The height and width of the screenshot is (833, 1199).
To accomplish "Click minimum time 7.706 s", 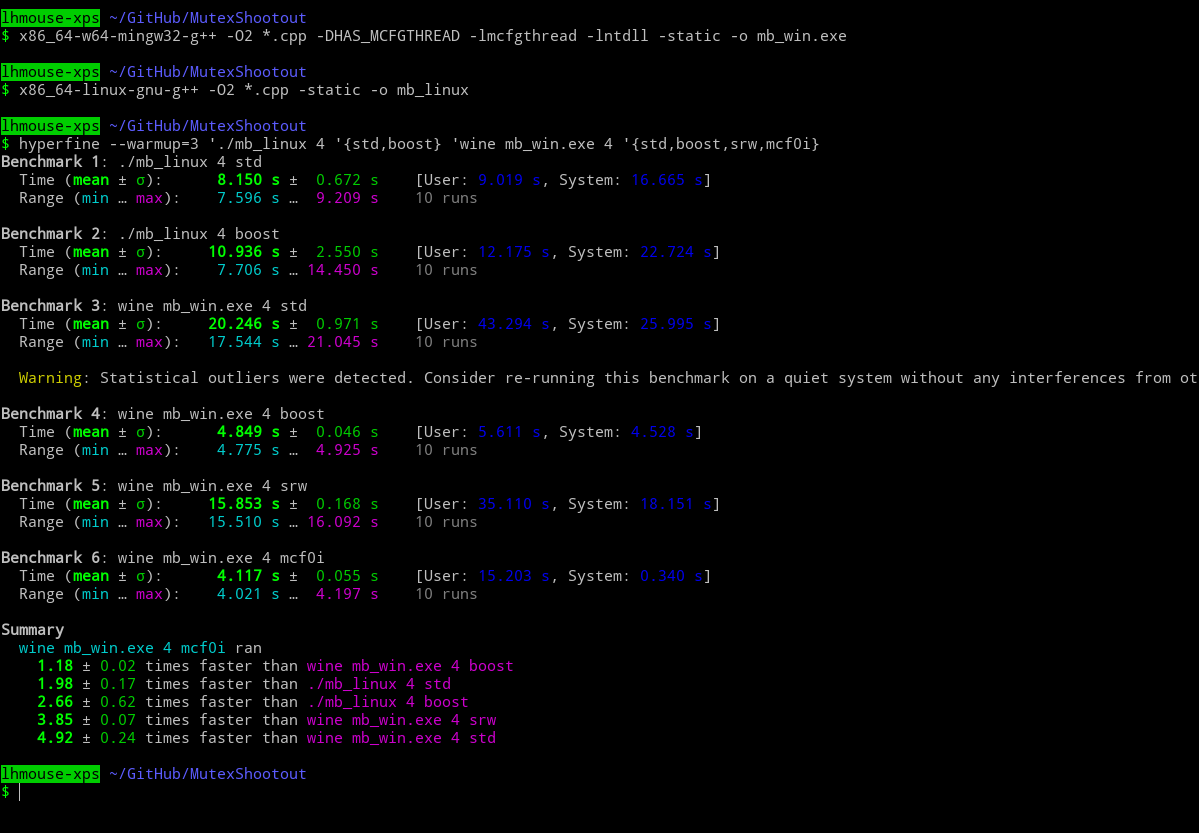I will [x=249, y=270].
